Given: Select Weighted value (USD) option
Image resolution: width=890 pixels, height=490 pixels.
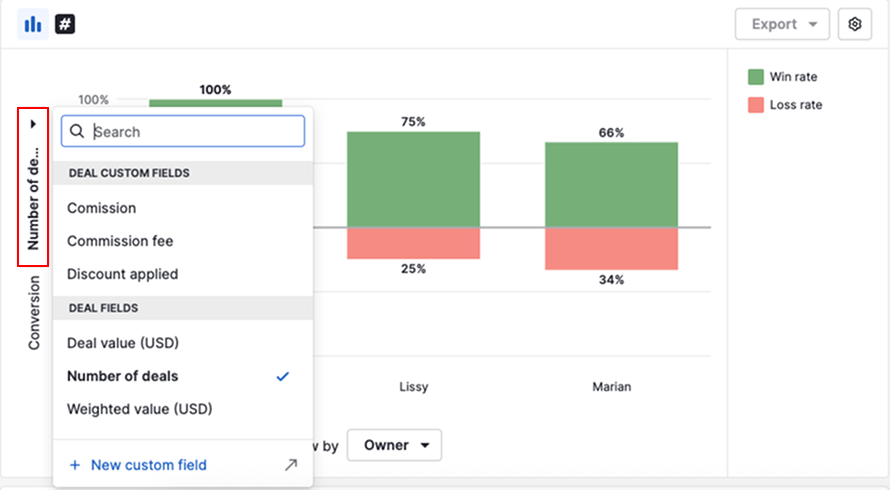Looking at the screenshot, I should point(140,409).
